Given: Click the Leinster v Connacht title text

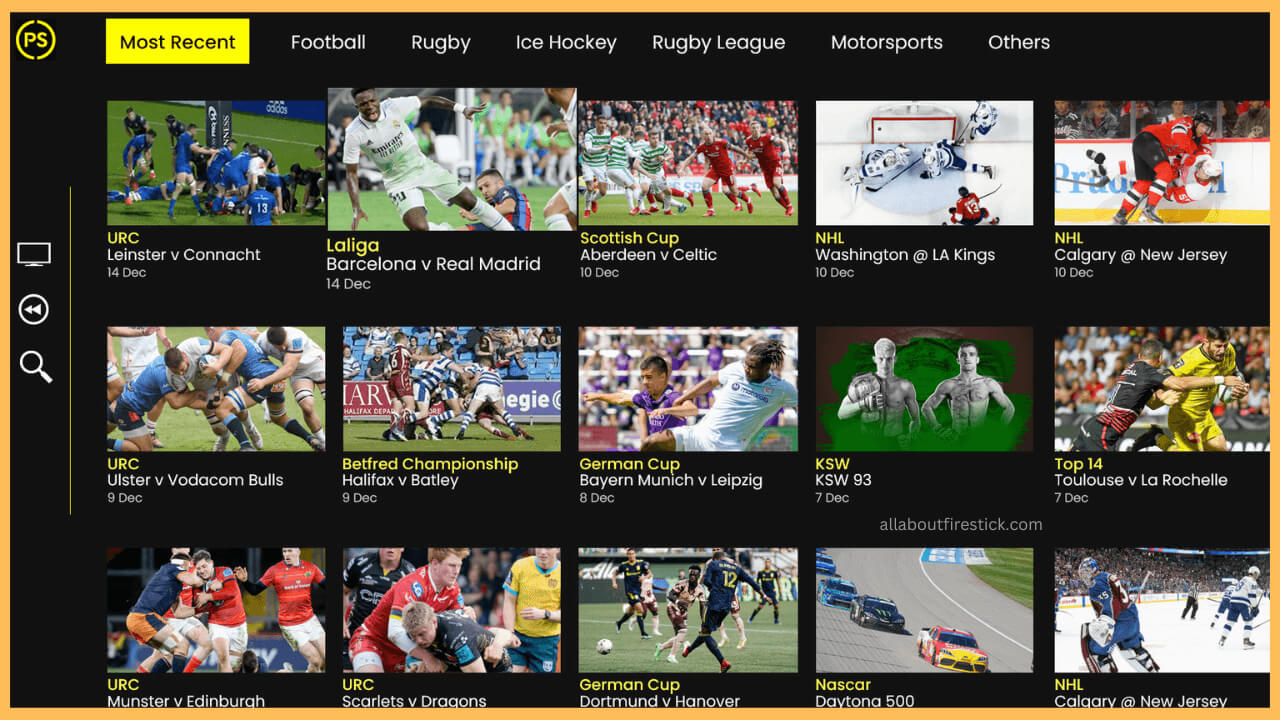Looking at the screenshot, I should coord(184,254).
